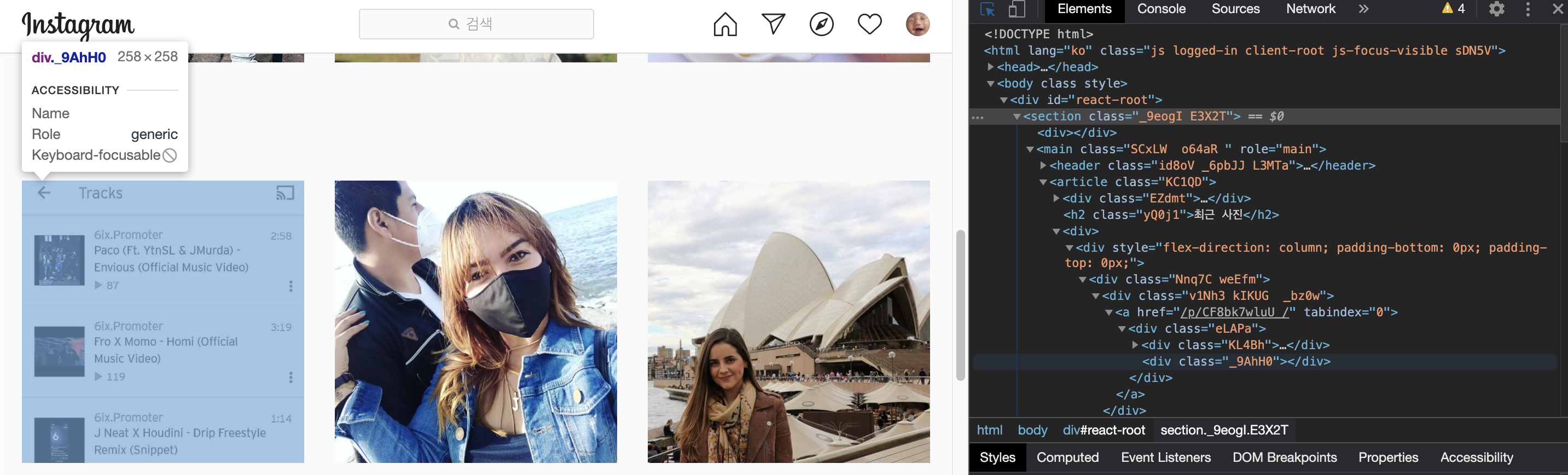The width and height of the screenshot is (1568, 475).
Task: Open the masked couple selfie post
Action: click(475, 322)
